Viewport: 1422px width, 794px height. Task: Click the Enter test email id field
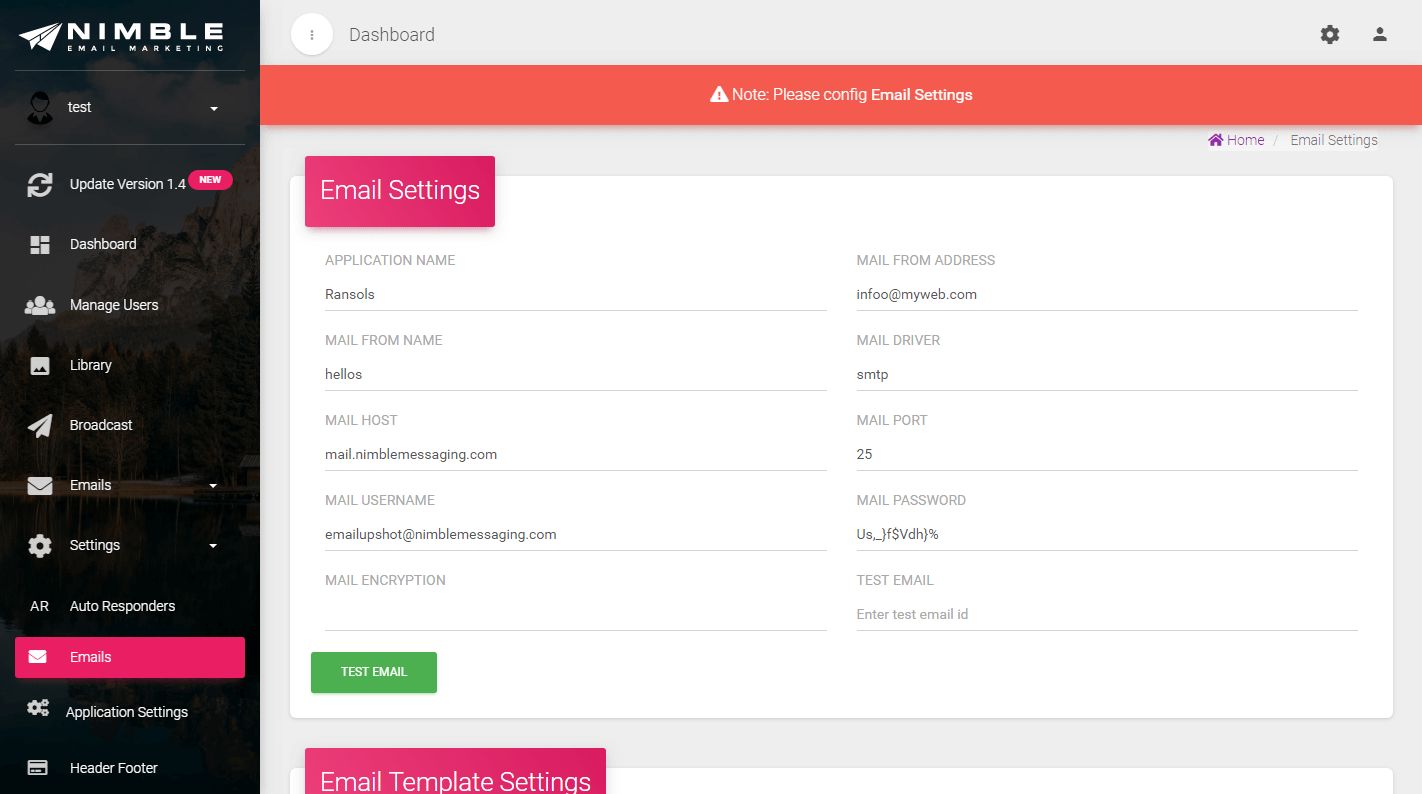1107,615
